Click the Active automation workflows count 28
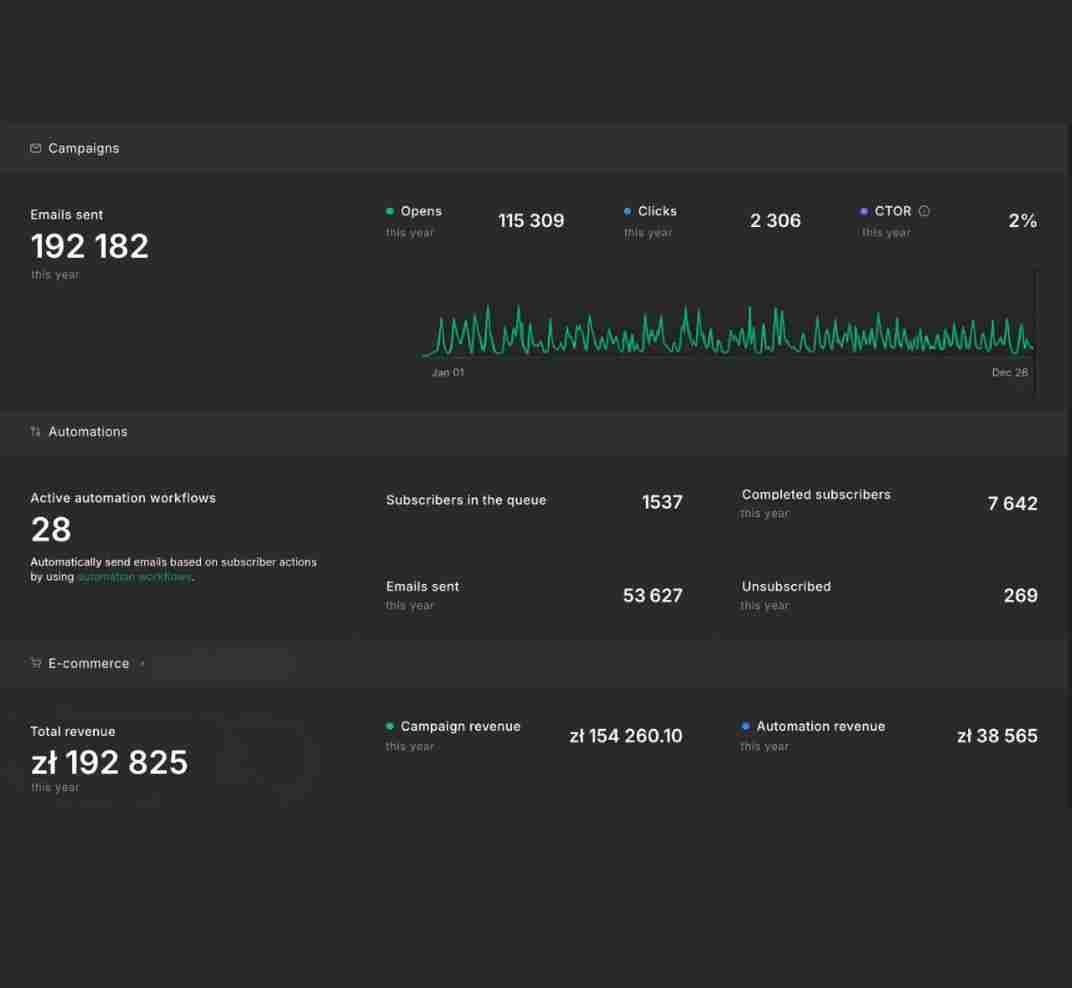The image size is (1072, 988). pyautogui.click(x=51, y=529)
